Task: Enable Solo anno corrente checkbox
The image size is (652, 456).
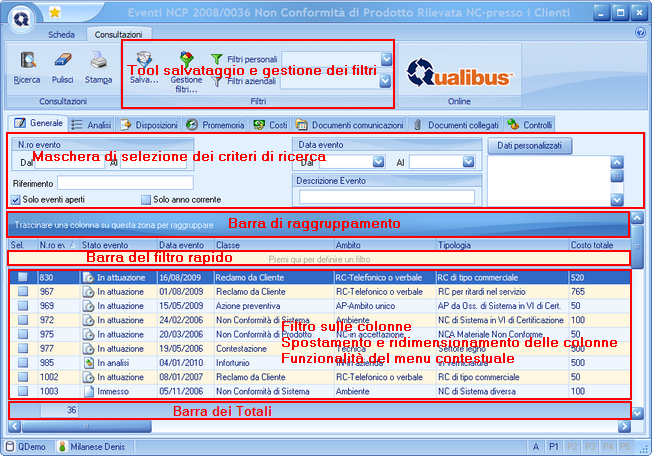Action: [146, 200]
